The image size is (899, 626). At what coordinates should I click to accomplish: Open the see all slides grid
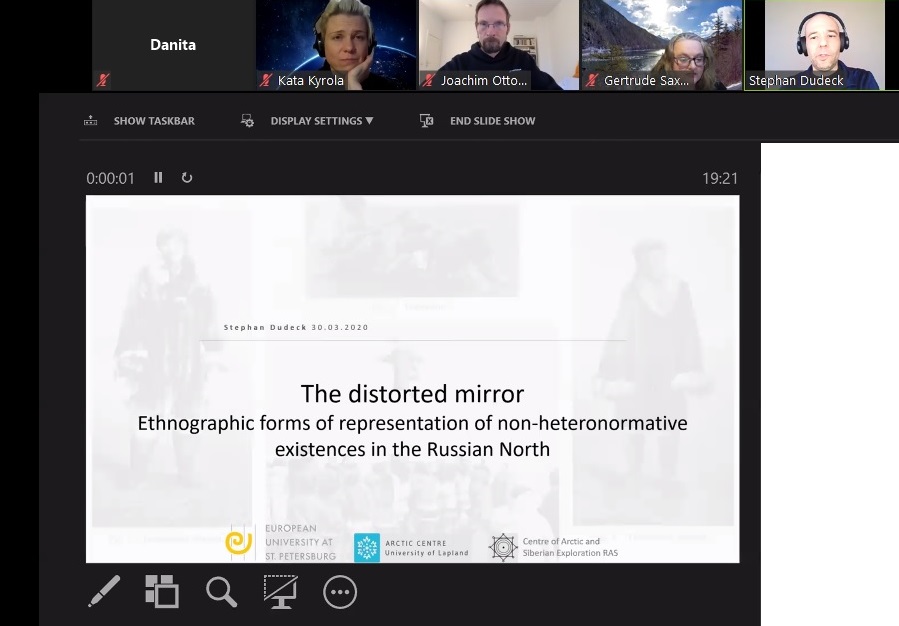(x=161, y=592)
